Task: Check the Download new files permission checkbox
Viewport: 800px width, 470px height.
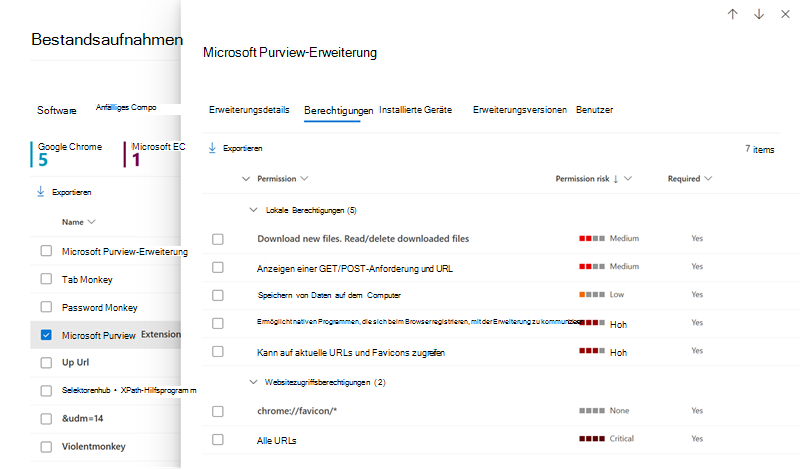Action: pyautogui.click(x=218, y=239)
